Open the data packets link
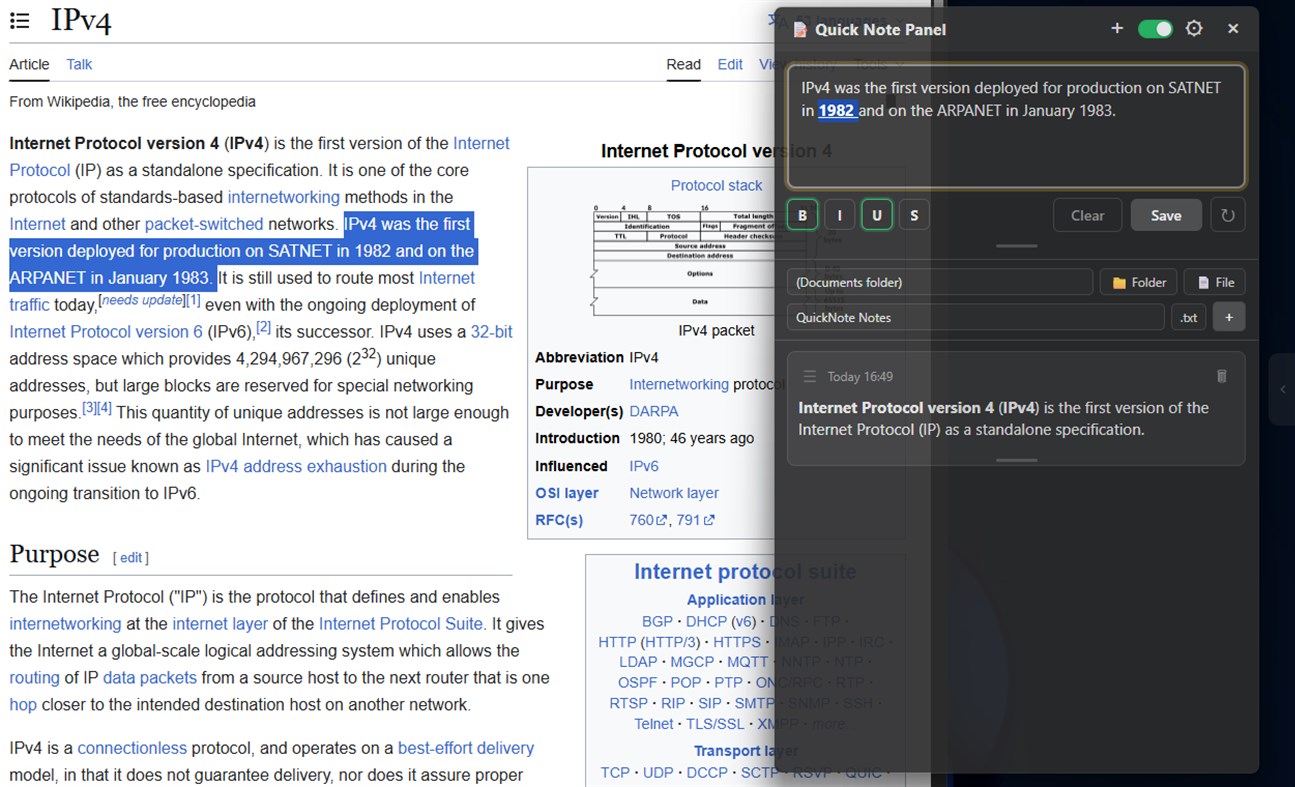1295x787 pixels. click(150, 678)
